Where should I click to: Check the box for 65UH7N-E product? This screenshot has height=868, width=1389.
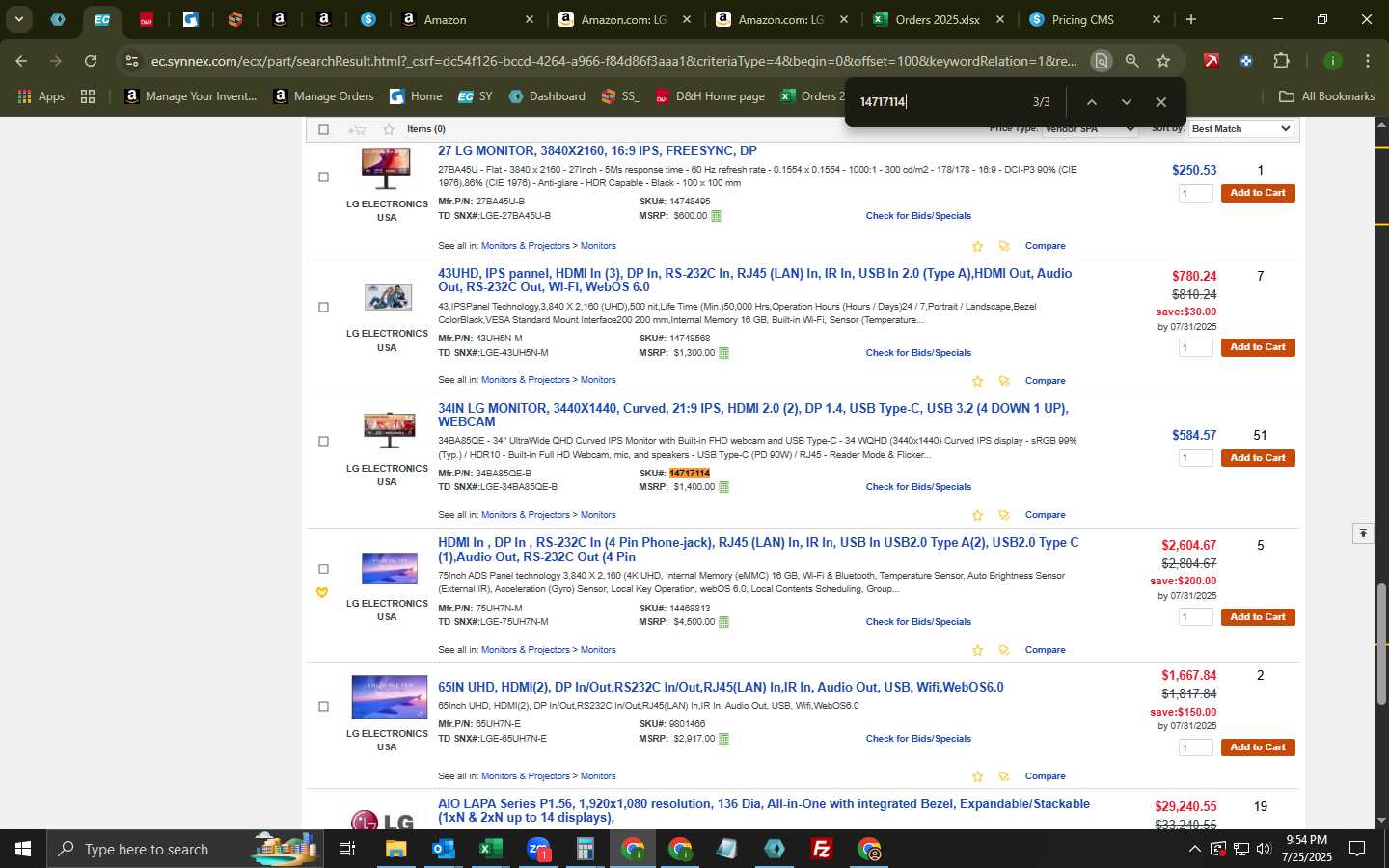click(323, 707)
